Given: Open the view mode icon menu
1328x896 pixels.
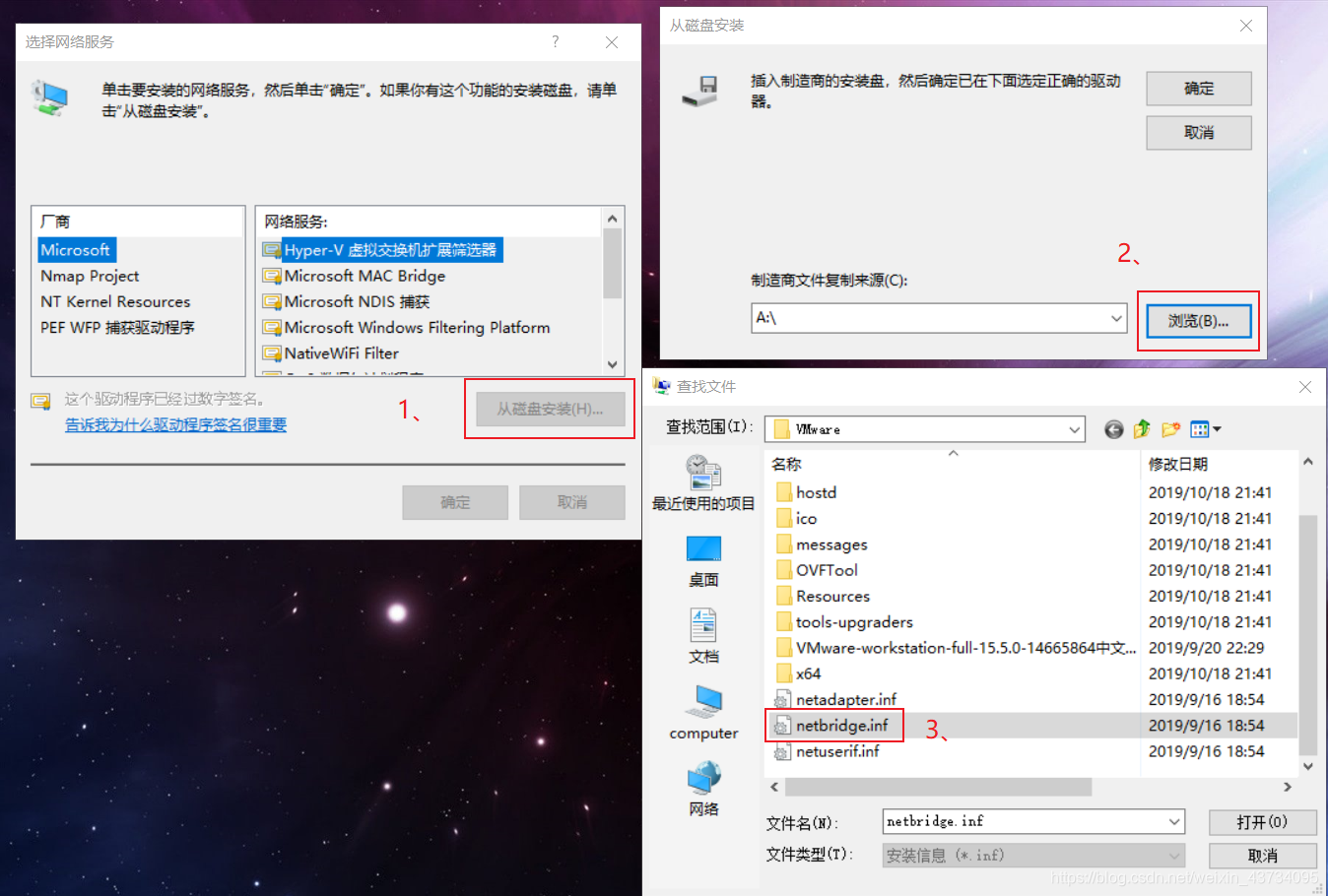Looking at the screenshot, I should click(1204, 428).
